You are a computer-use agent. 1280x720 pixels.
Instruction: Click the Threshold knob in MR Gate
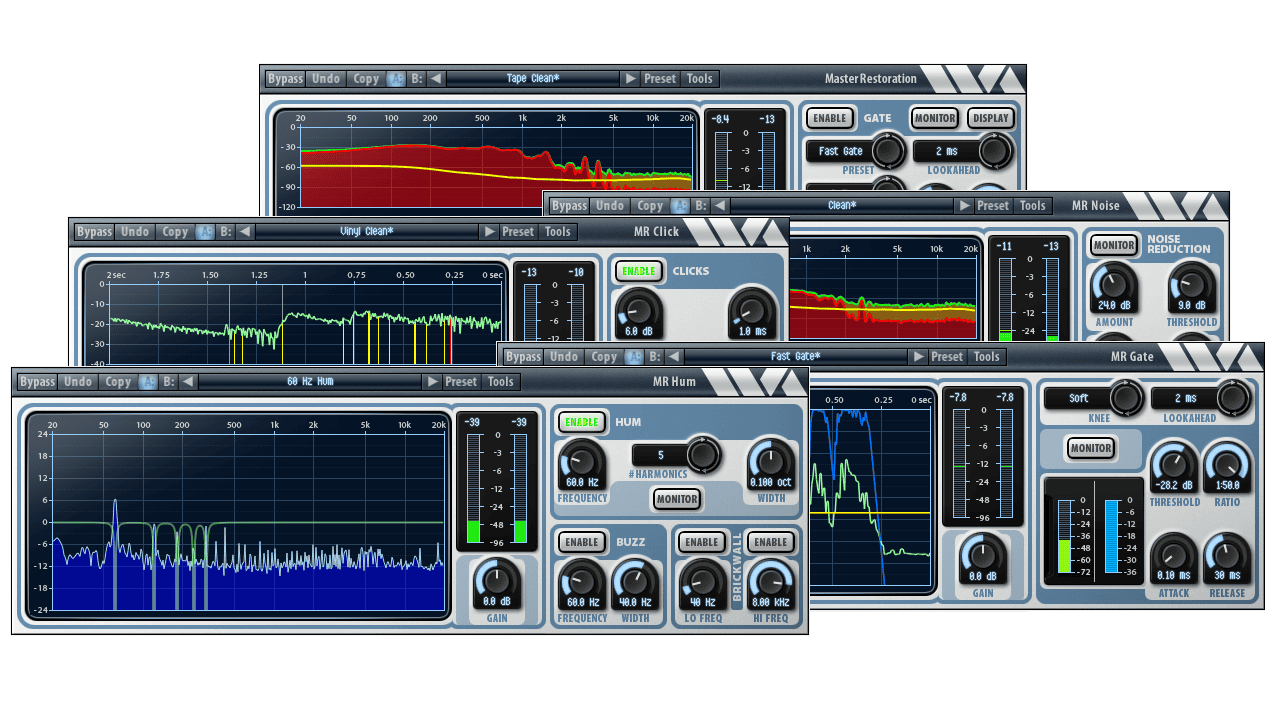tap(1173, 466)
